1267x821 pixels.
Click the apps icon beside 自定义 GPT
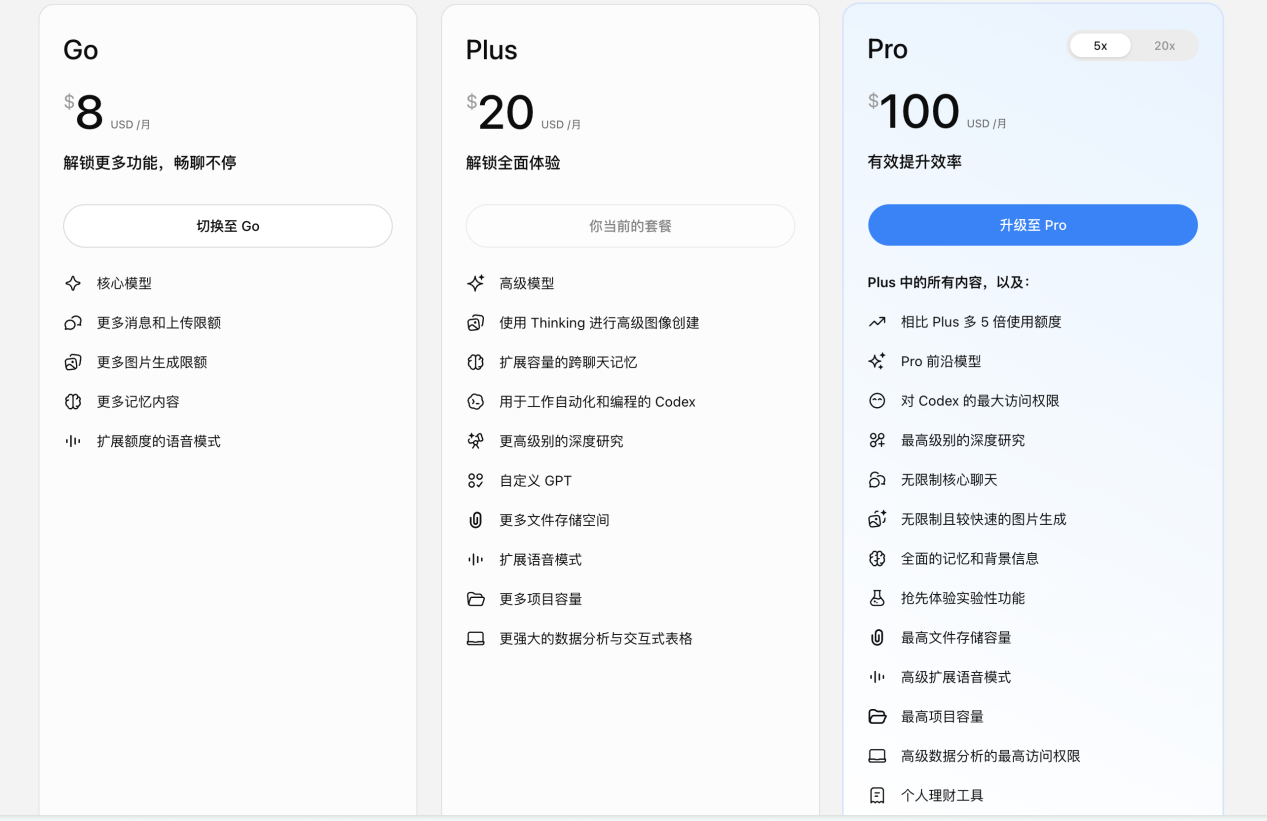tap(476, 481)
